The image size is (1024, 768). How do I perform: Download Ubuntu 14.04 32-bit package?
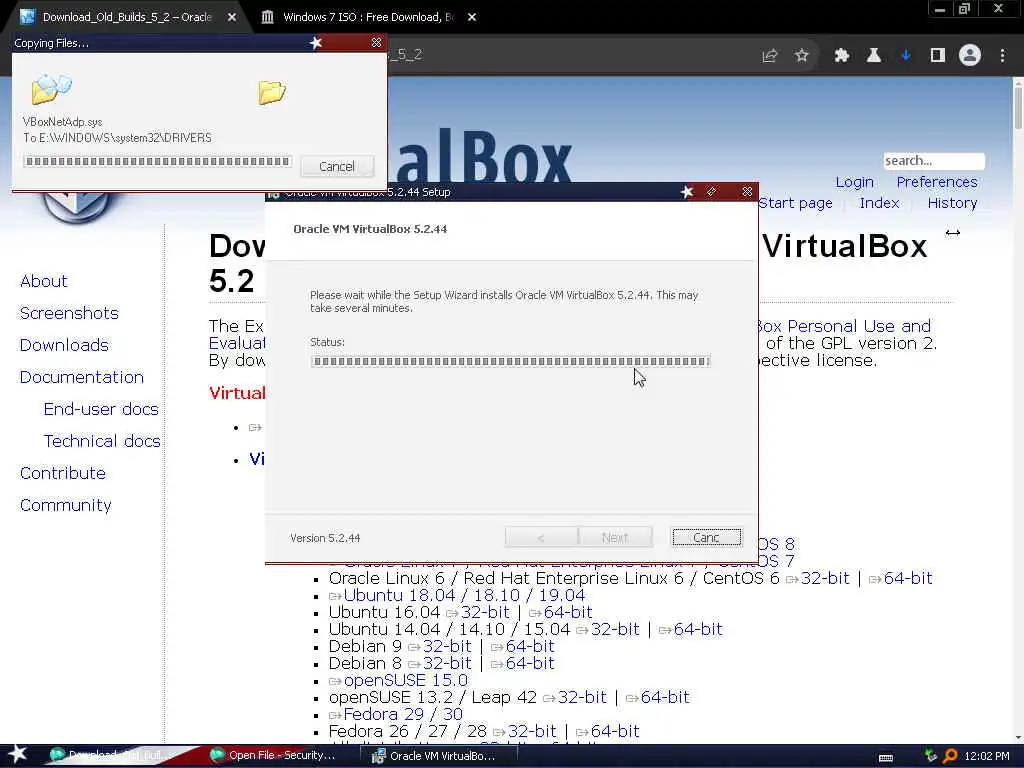pyautogui.click(x=615, y=630)
